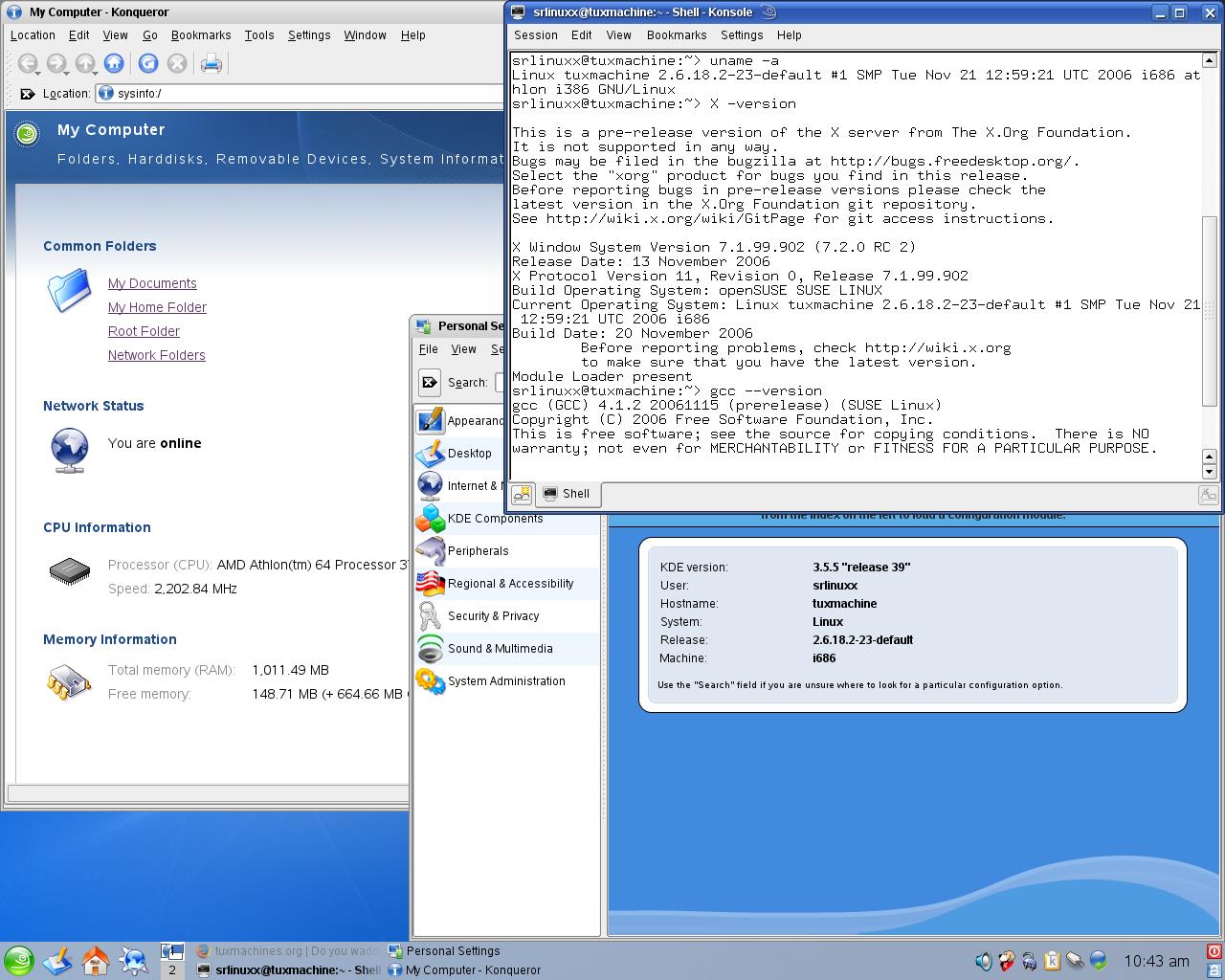Screen dimensions: 1225x980
Task: Click the memory module icon
Action: pos(69,682)
